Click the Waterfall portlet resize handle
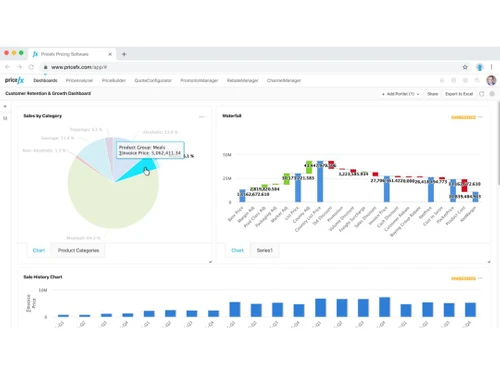500x375 pixels. [489, 262]
